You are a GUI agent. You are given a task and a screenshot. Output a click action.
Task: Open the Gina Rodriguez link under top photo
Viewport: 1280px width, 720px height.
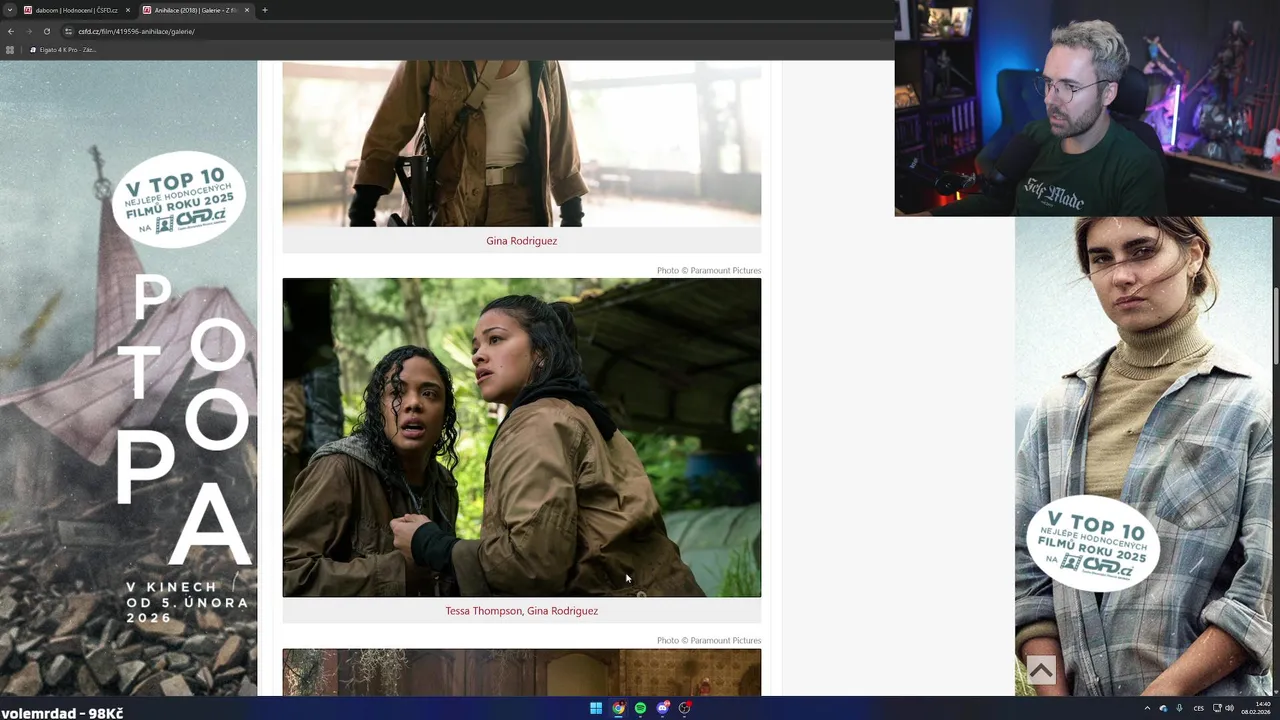[x=521, y=241]
